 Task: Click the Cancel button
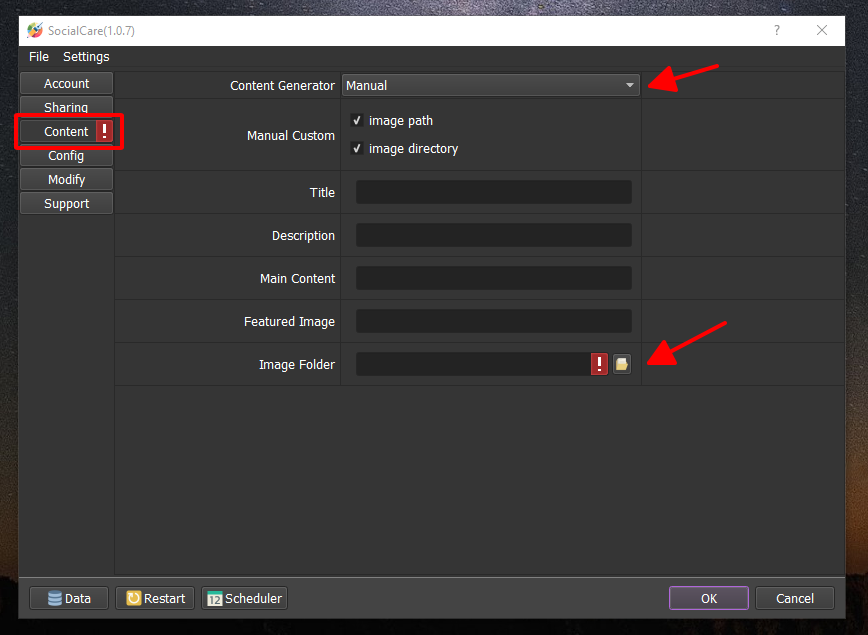click(x=795, y=598)
